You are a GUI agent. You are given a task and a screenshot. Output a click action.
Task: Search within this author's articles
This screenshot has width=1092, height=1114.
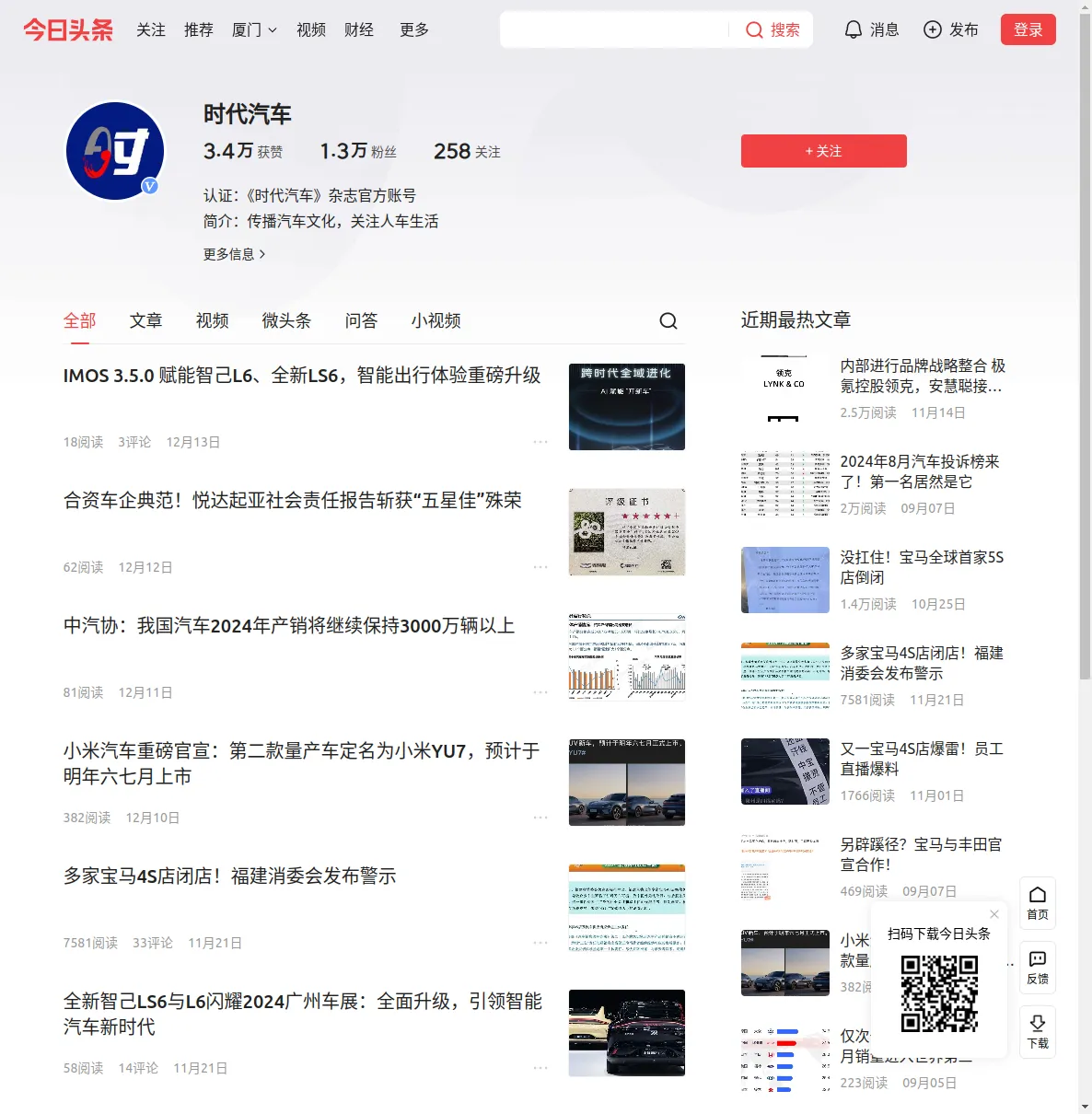[668, 320]
